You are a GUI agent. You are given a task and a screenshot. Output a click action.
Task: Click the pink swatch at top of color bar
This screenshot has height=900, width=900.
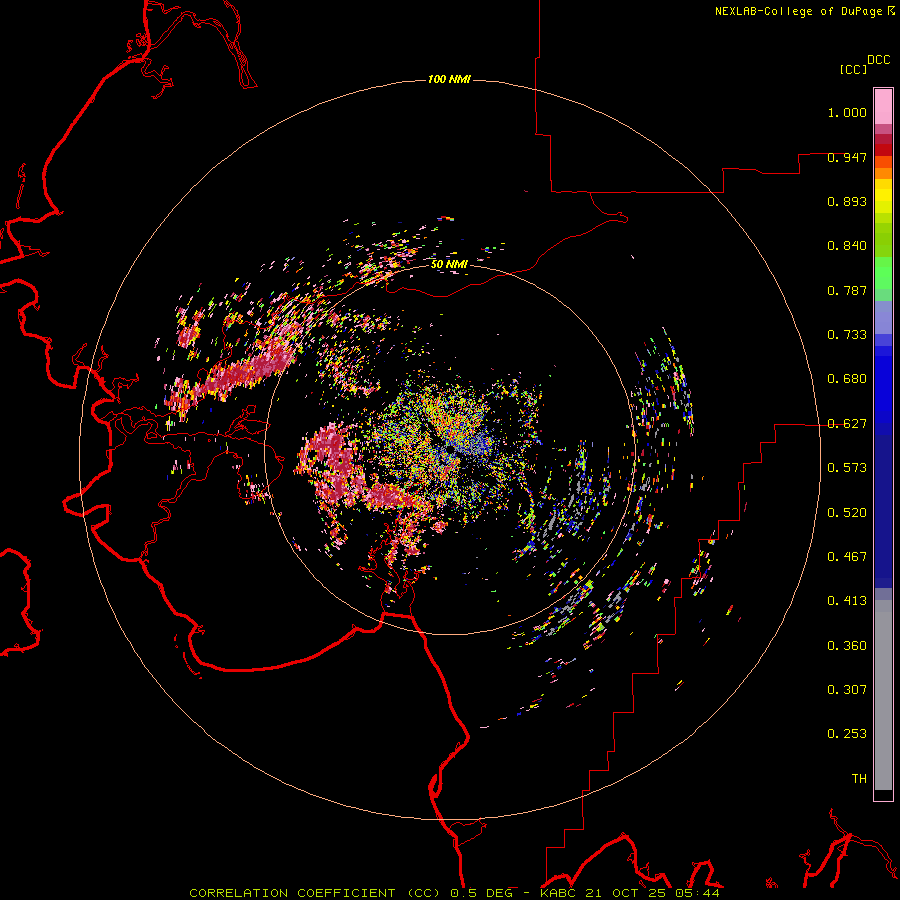coord(883,107)
